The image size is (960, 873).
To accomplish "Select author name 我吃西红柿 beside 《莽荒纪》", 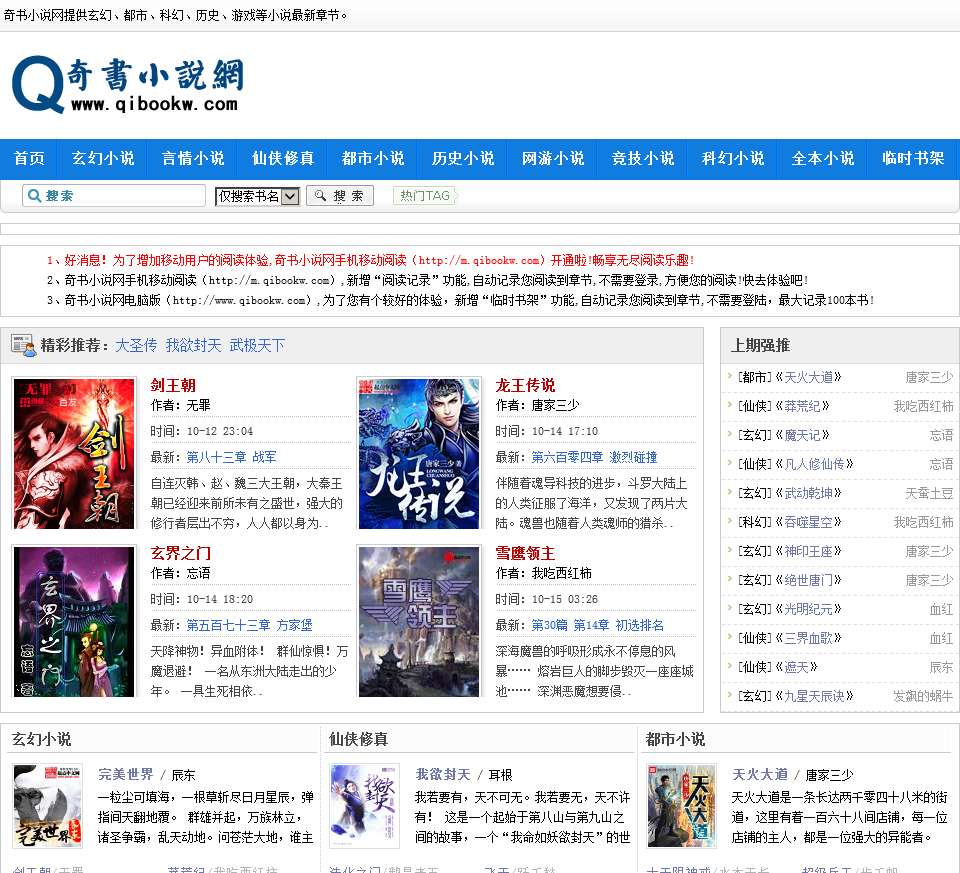I will 923,406.
